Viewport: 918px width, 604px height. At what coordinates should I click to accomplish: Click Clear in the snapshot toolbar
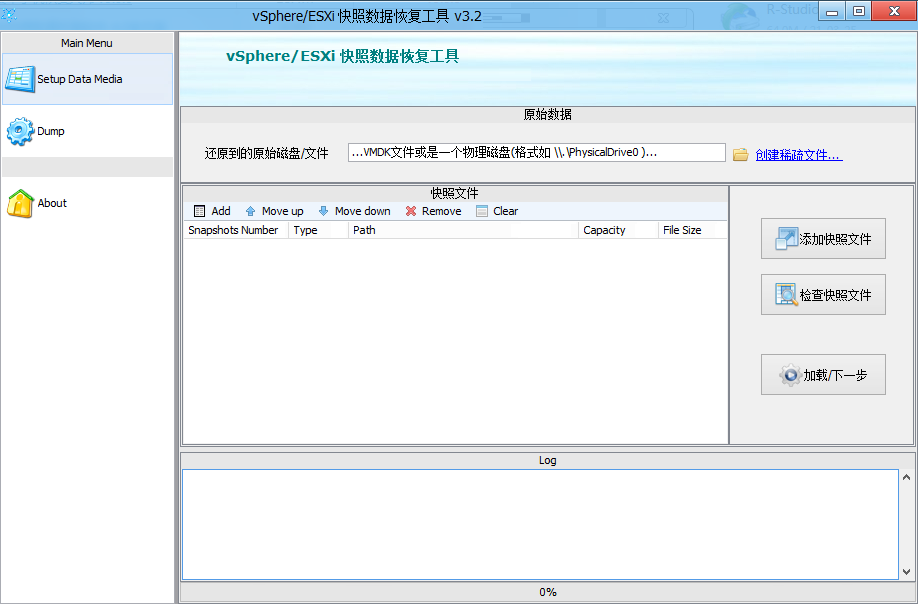pos(497,211)
